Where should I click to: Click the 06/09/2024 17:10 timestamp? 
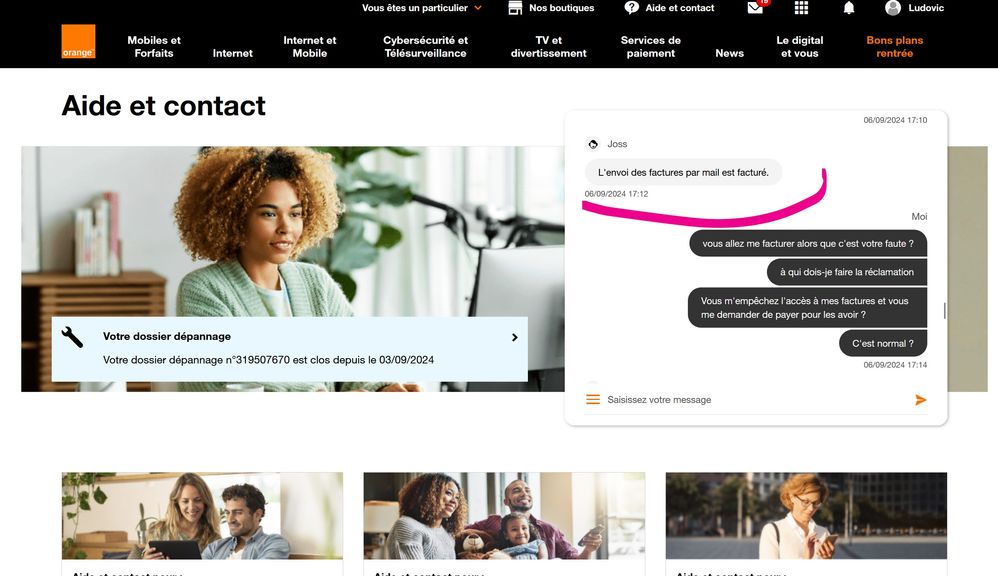click(x=895, y=120)
